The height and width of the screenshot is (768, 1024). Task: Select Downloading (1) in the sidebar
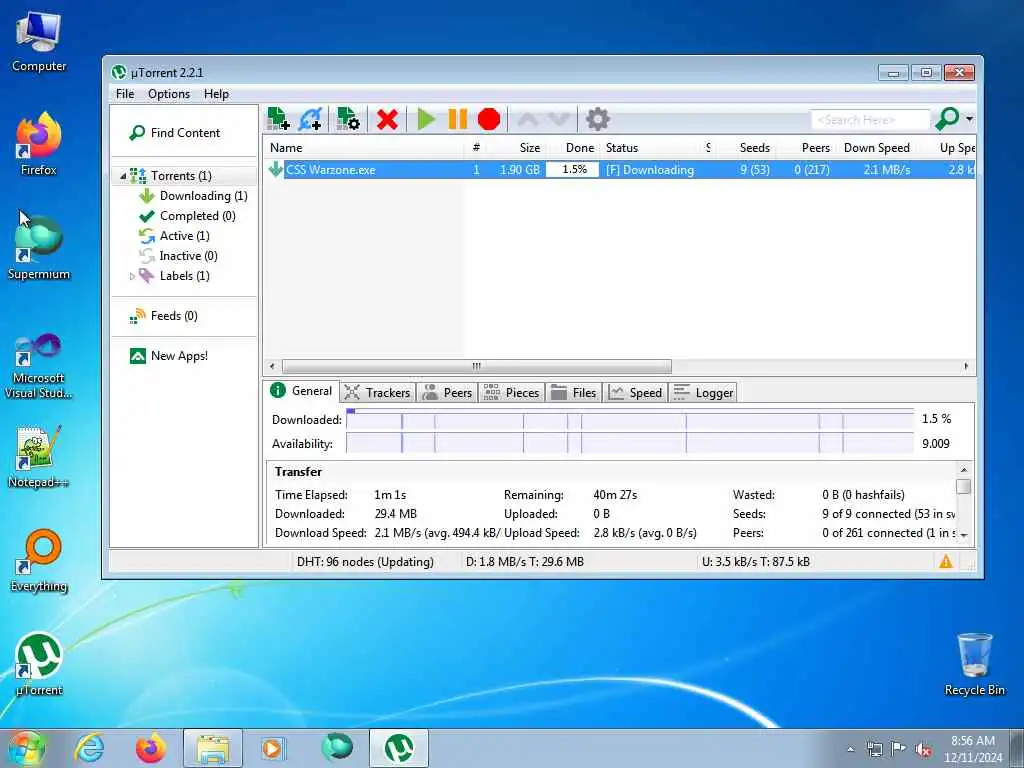coord(193,196)
